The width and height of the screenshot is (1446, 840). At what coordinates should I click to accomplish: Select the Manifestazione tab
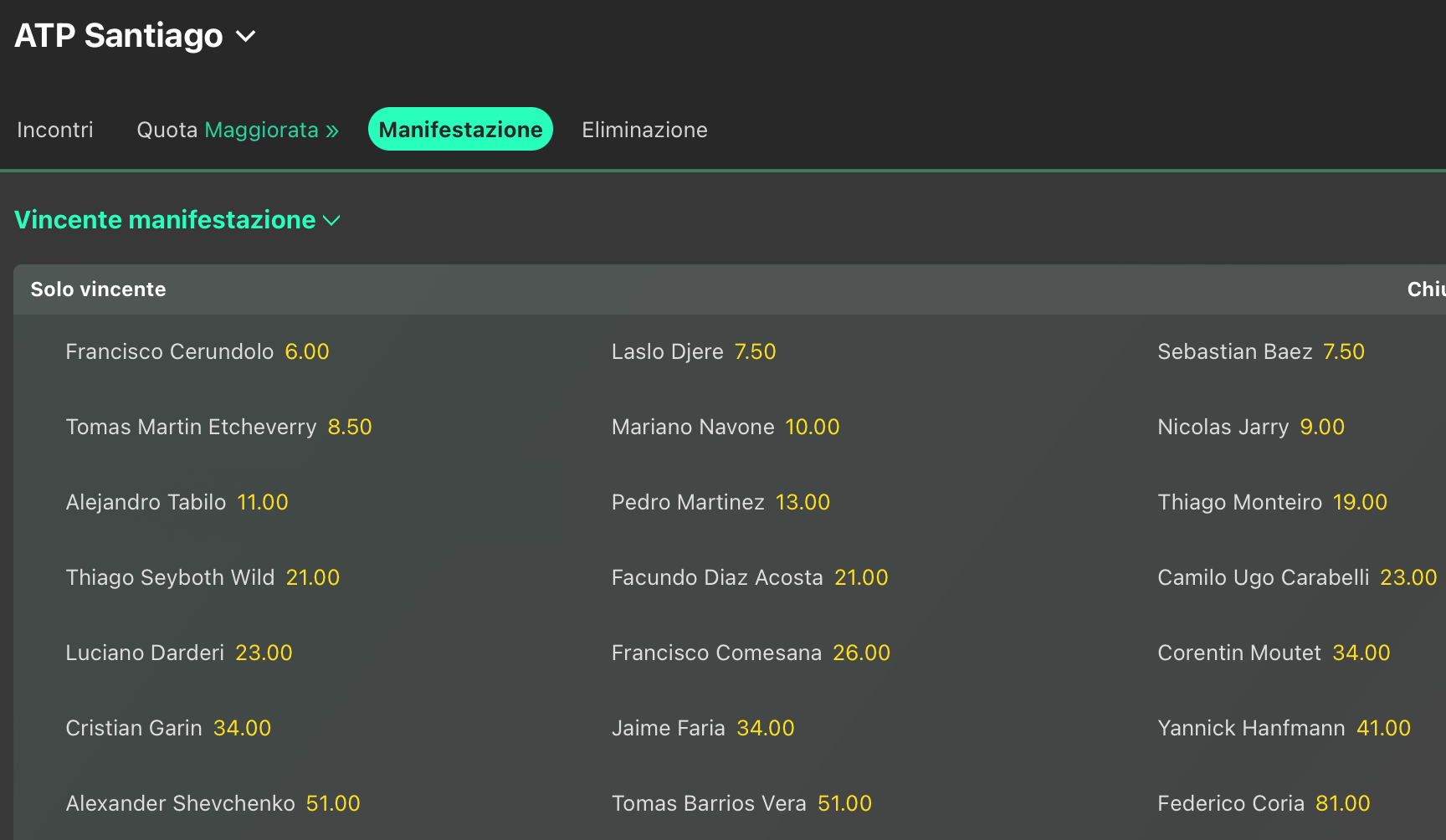[460, 130]
